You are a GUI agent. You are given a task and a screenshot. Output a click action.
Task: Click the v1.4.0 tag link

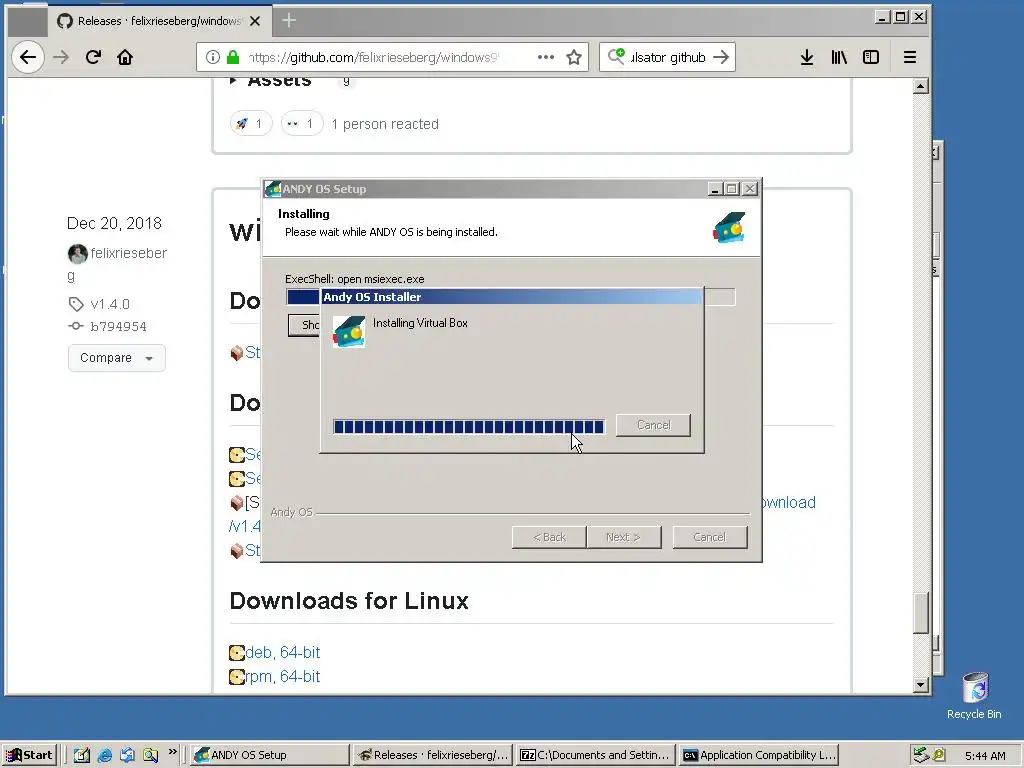point(110,304)
